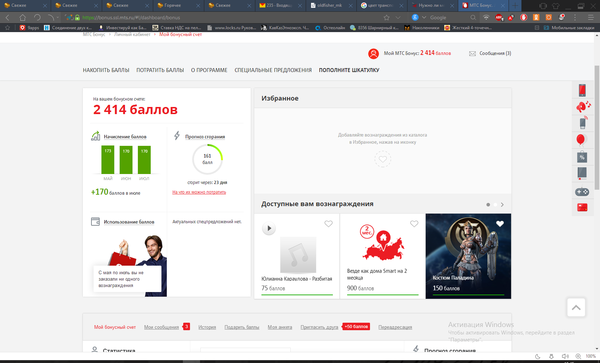Open the red balloon sidebar icon
Screen dimensions: 600x363
pyautogui.click(x=580, y=140)
